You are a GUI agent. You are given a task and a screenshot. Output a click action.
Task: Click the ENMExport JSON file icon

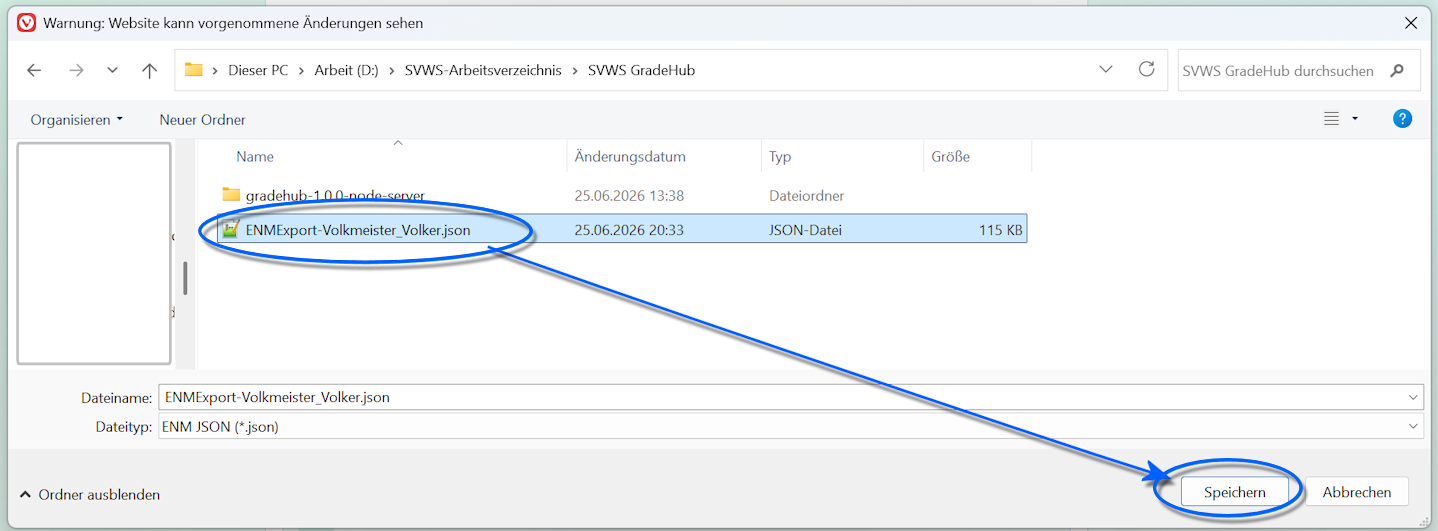click(x=231, y=229)
